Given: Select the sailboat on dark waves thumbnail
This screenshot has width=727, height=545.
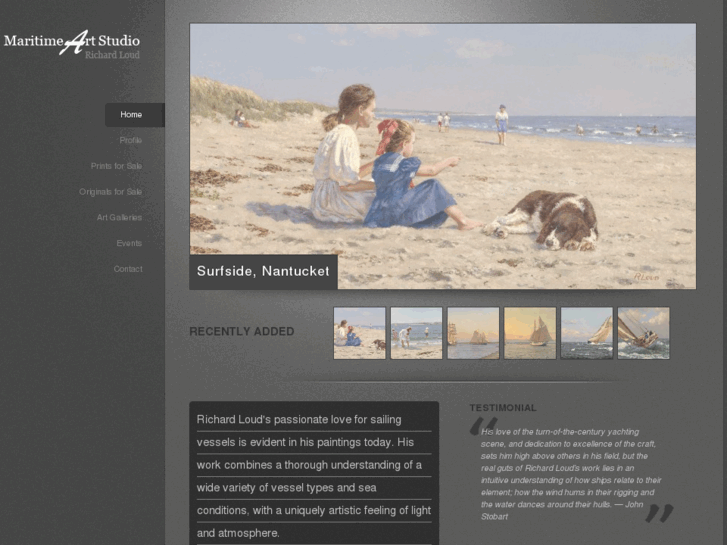Looking at the screenshot, I should (x=587, y=333).
